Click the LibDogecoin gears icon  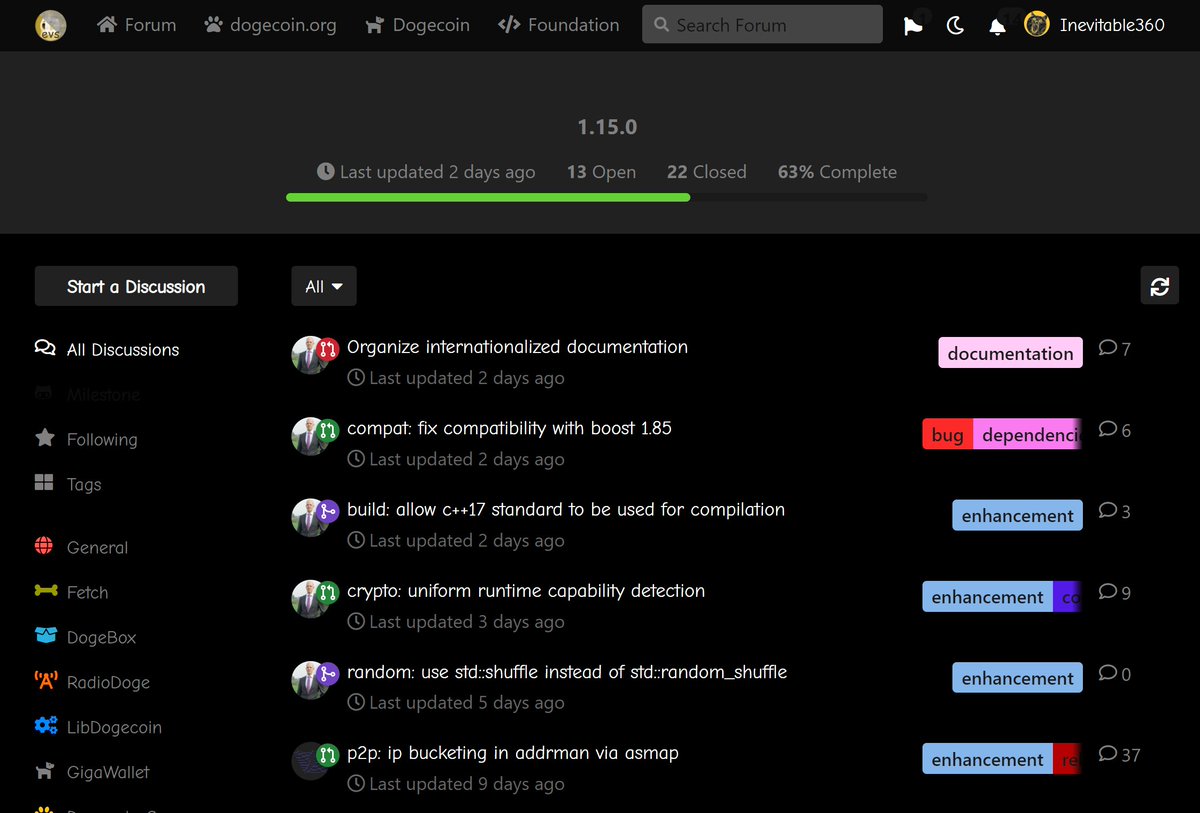pos(45,726)
